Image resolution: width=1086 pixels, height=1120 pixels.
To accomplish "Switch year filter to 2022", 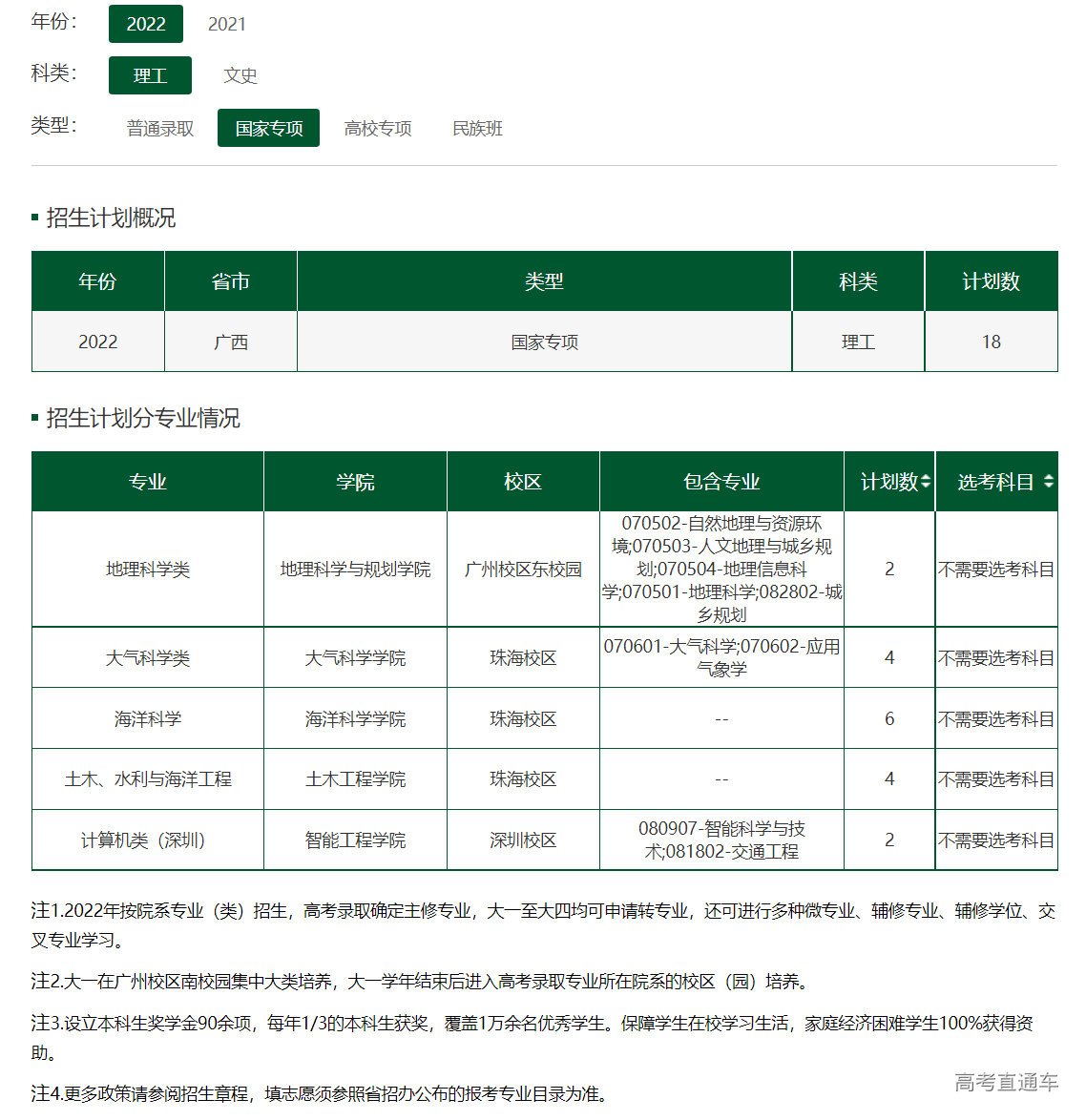I will [x=145, y=24].
